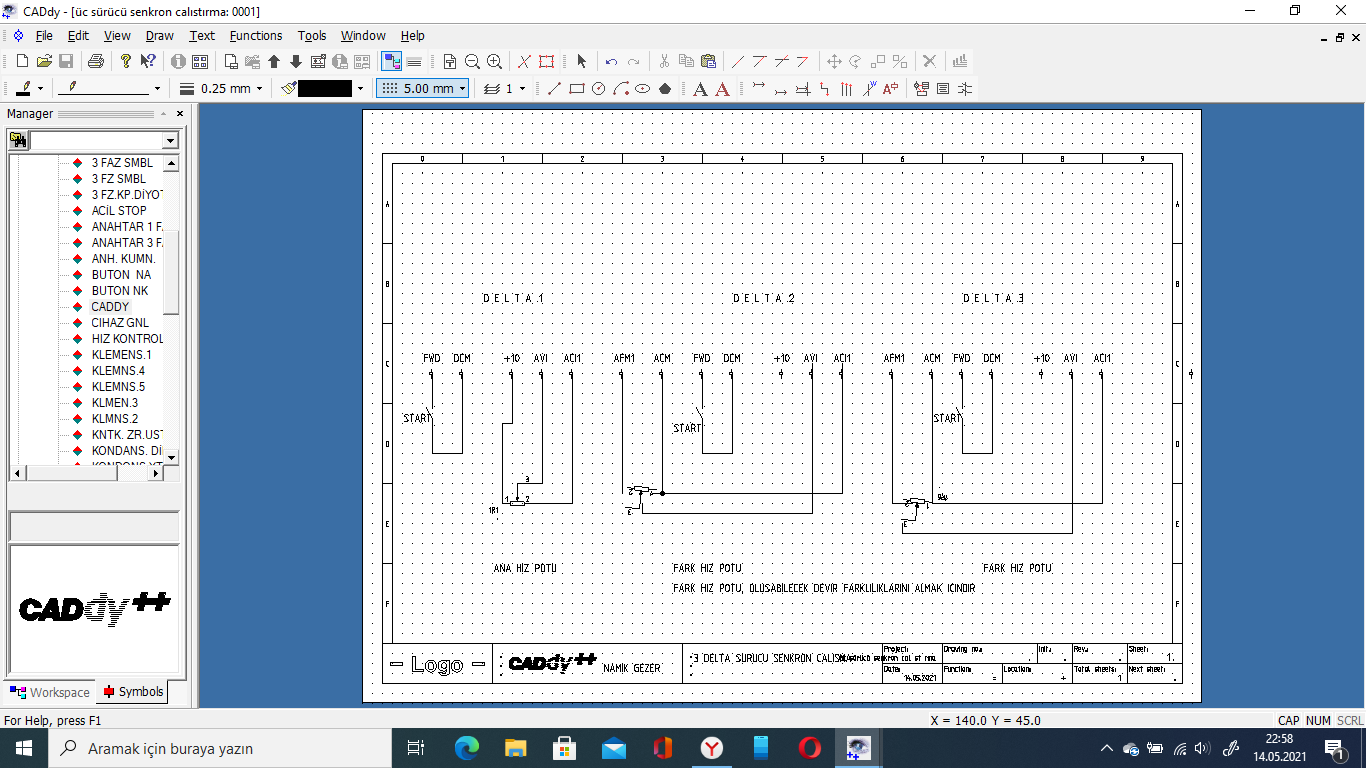Select the arrow pointer tool
1366x768 pixels.
(582, 62)
